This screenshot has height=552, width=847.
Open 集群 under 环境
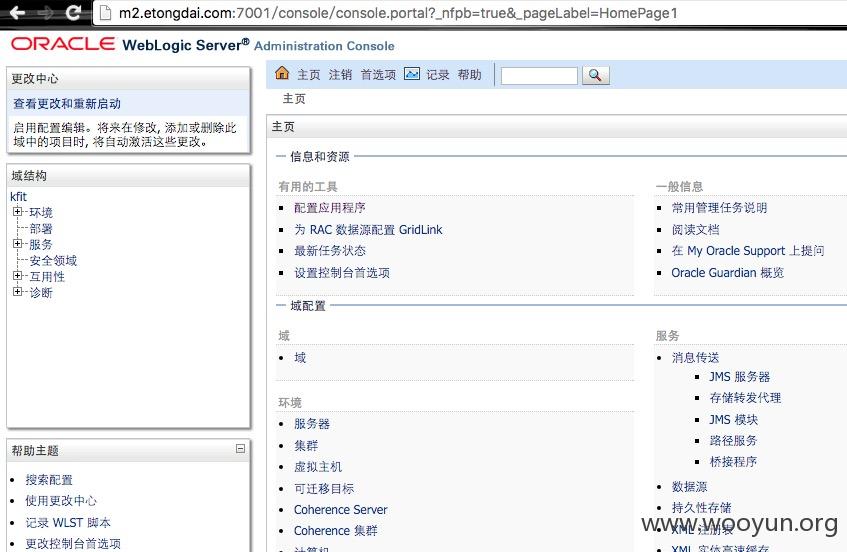point(306,446)
